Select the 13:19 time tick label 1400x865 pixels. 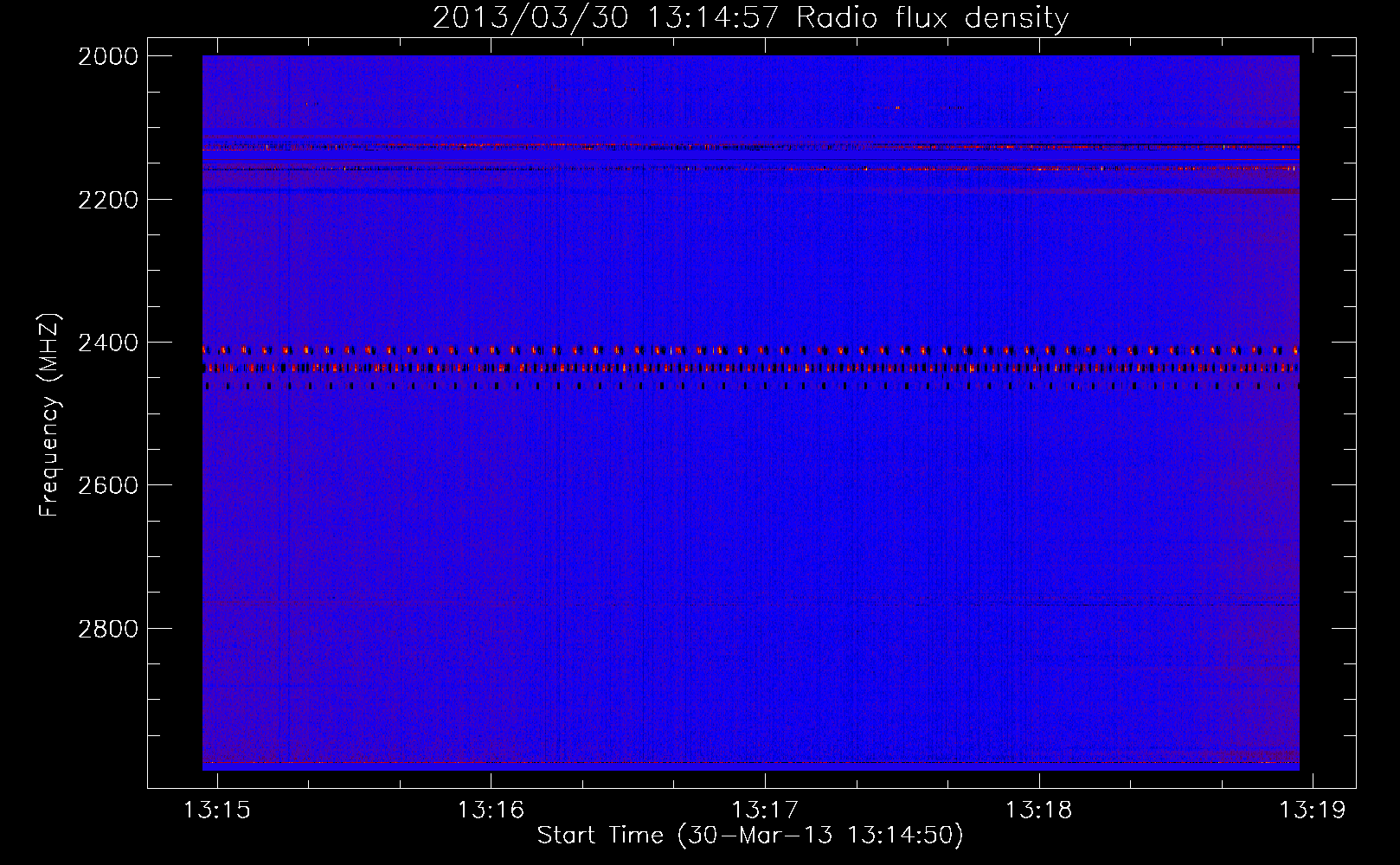pos(1313,810)
